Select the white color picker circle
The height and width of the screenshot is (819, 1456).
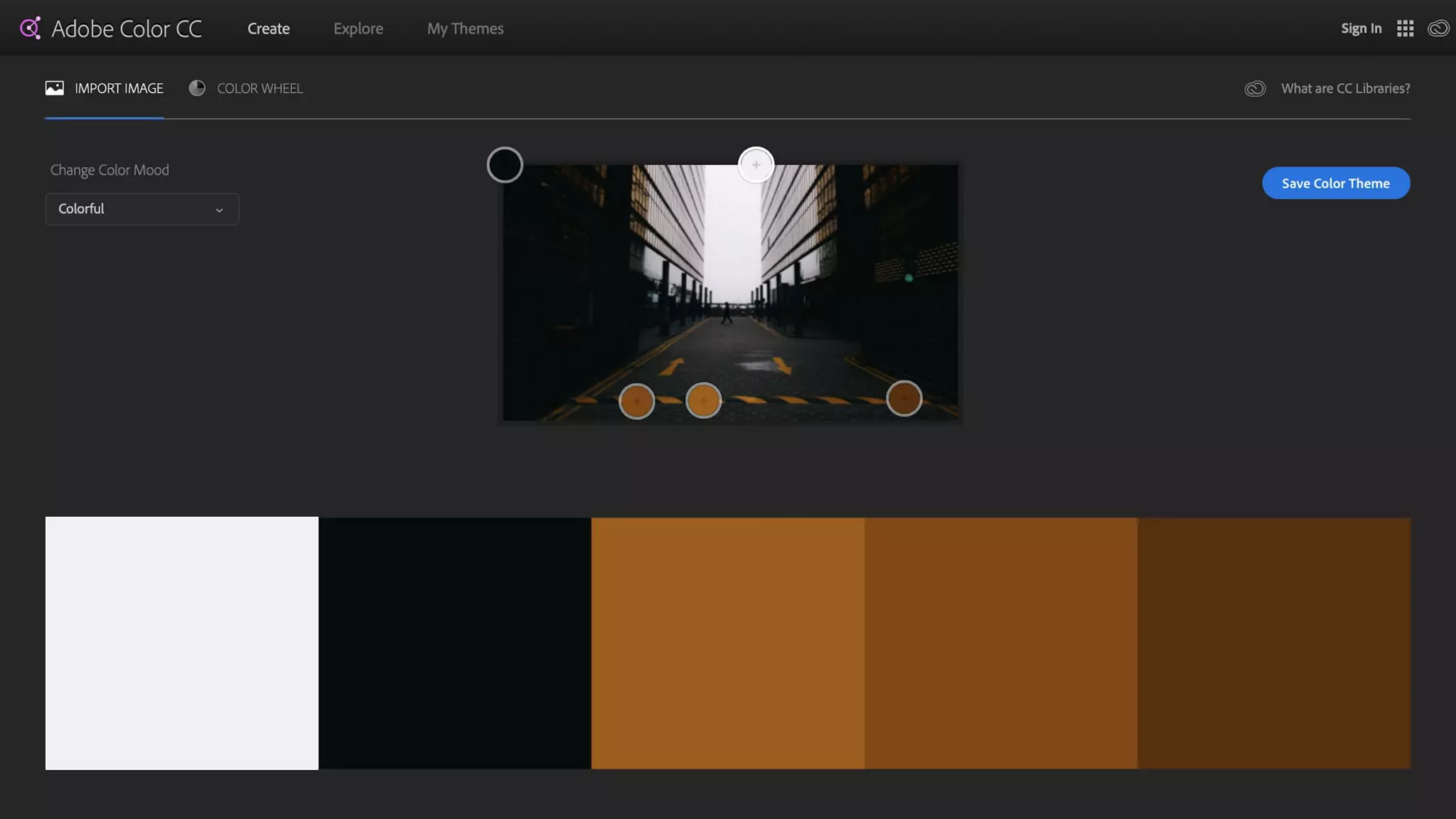[x=756, y=165]
